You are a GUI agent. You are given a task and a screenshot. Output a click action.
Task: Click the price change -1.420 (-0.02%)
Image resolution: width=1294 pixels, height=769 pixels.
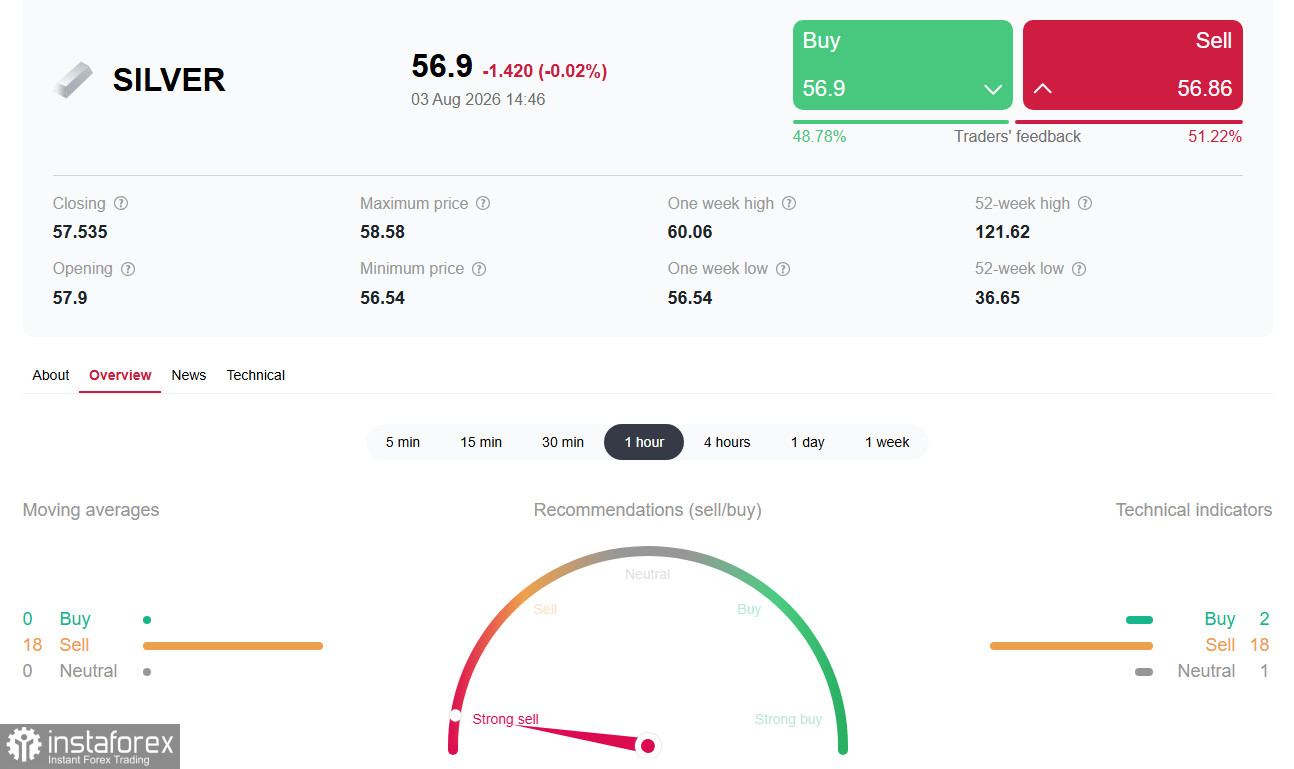pyautogui.click(x=545, y=71)
